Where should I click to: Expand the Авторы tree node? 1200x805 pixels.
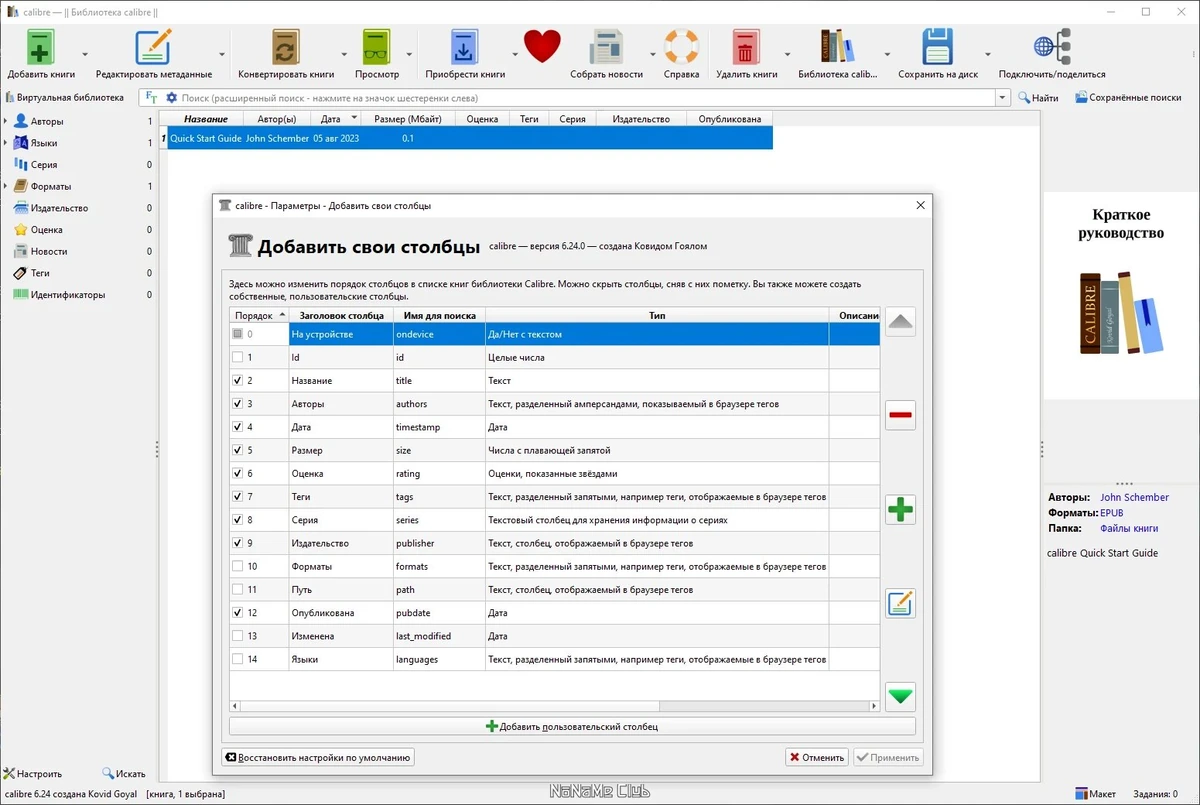point(5,121)
